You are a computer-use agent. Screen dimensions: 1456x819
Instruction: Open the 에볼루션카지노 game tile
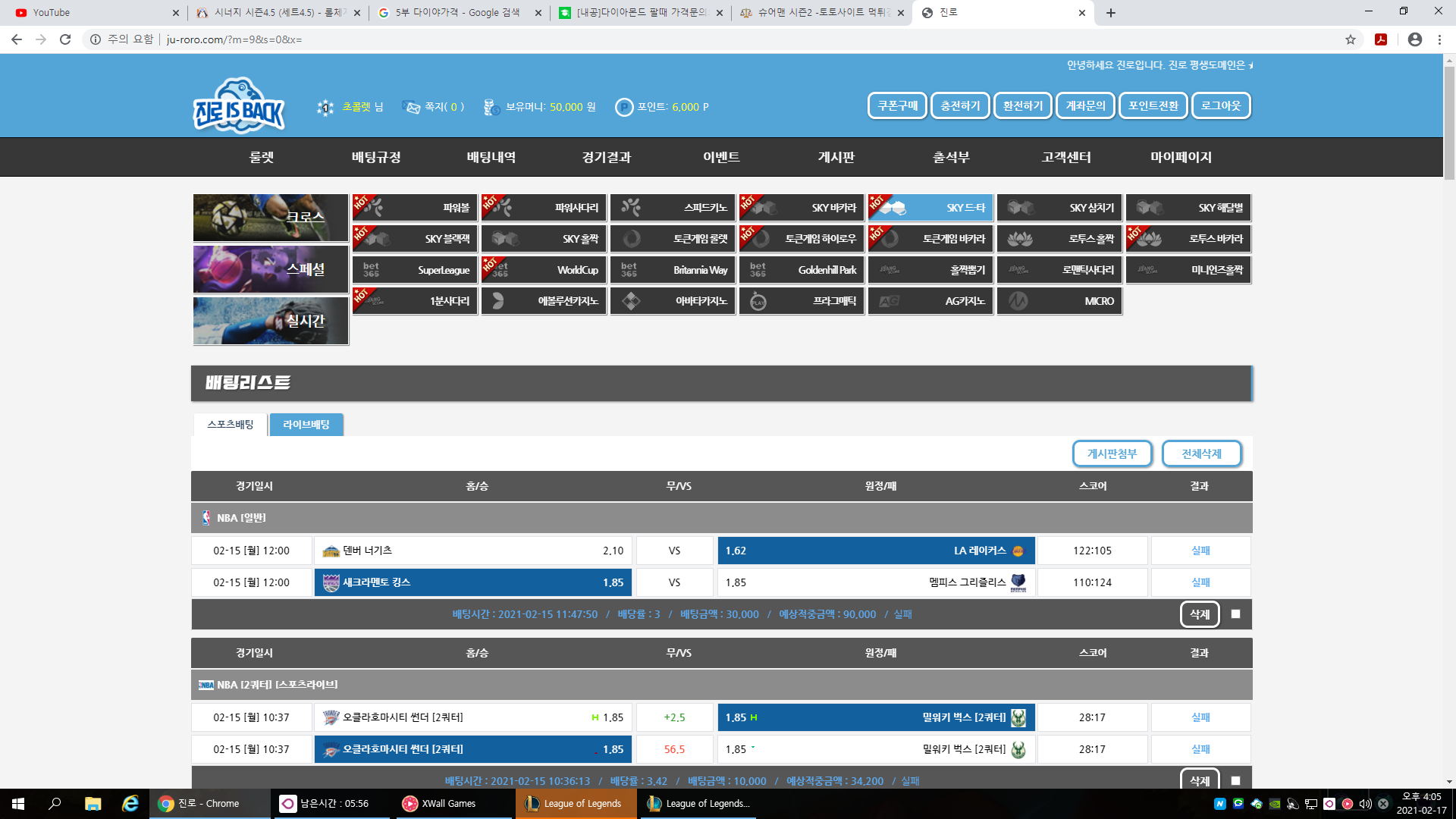click(544, 301)
